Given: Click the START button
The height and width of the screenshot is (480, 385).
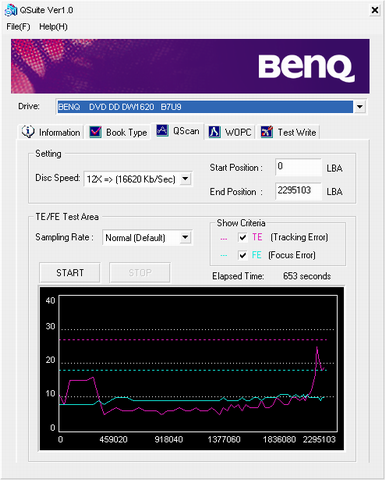Looking at the screenshot, I should pyautogui.click(x=70, y=273).
